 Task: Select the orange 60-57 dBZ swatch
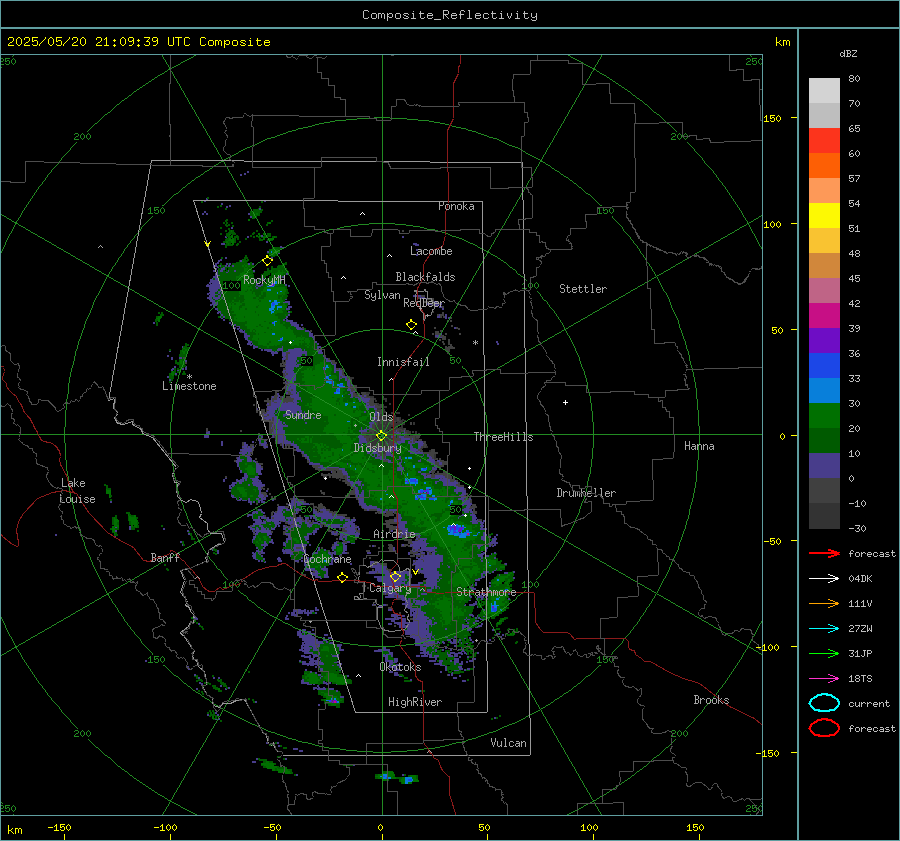[824, 166]
